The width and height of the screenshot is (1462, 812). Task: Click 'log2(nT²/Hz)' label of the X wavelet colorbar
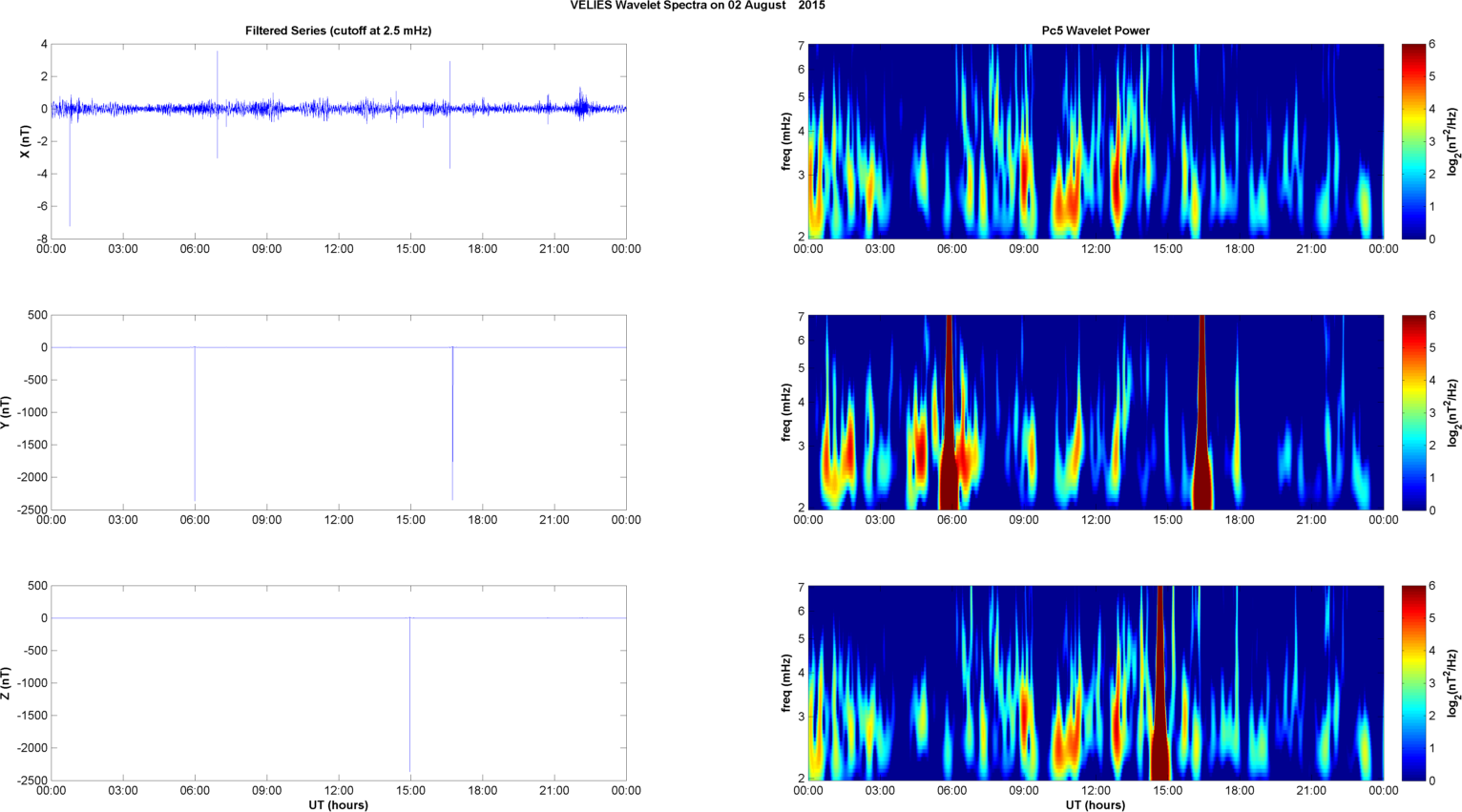1452,141
